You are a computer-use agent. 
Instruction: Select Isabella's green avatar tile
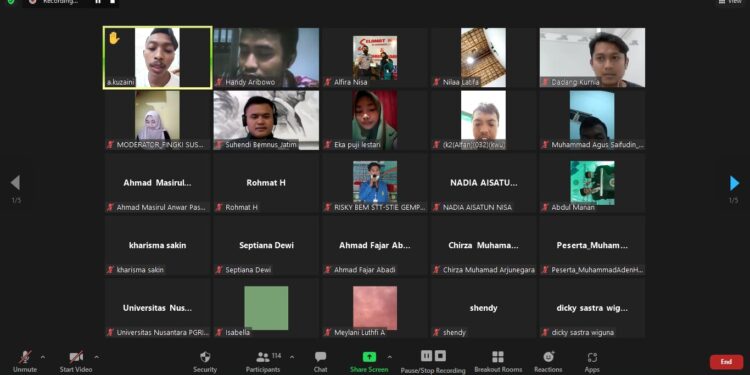pyautogui.click(x=266, y=308)
